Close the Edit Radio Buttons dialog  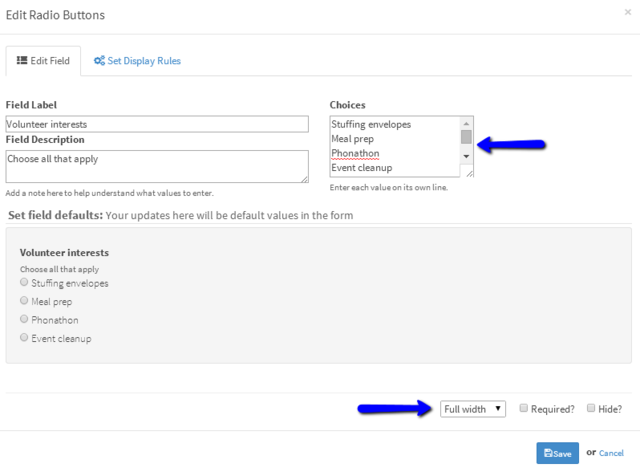click(628, 12)
